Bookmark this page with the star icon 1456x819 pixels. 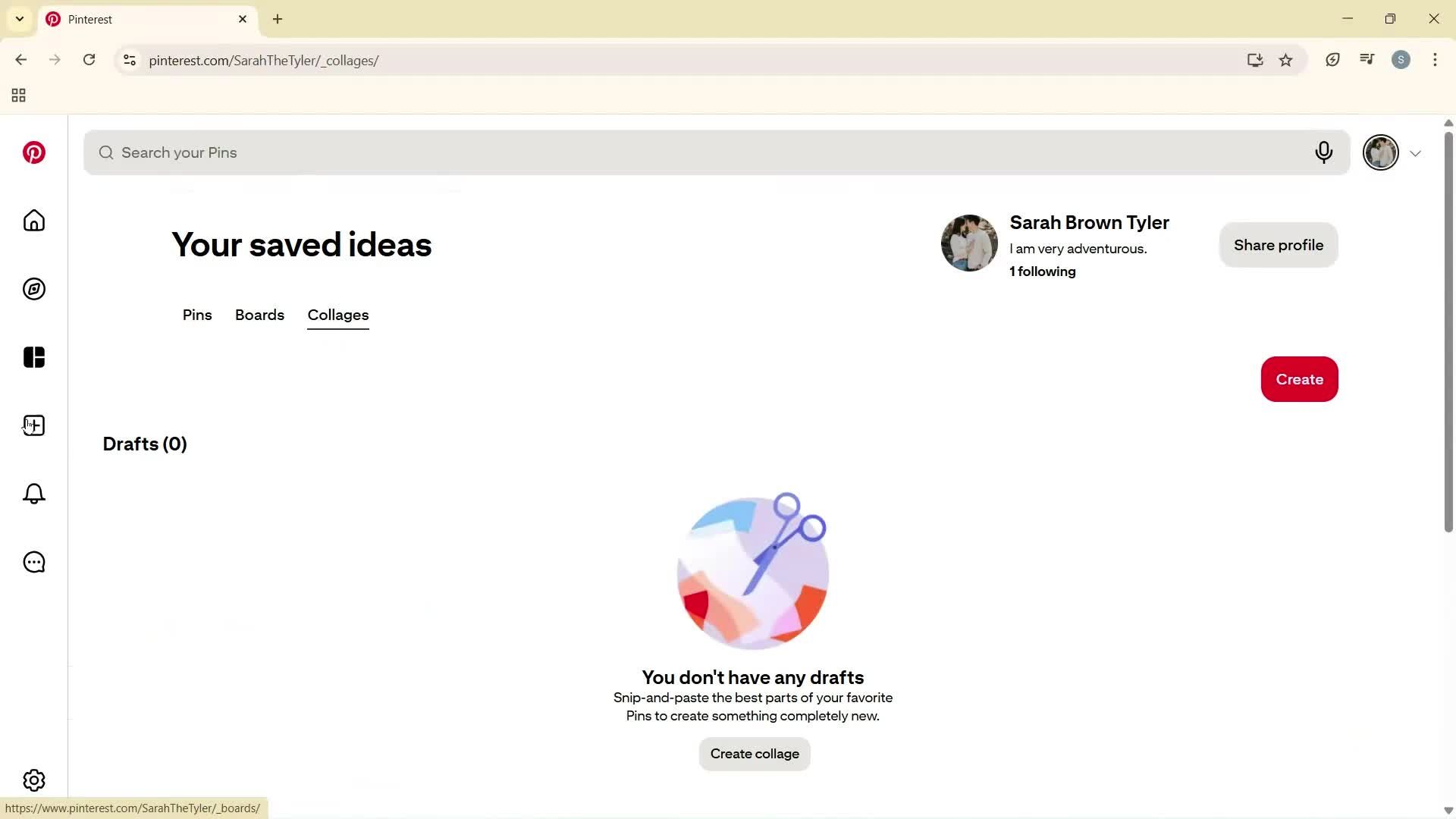pos(1286,60)
